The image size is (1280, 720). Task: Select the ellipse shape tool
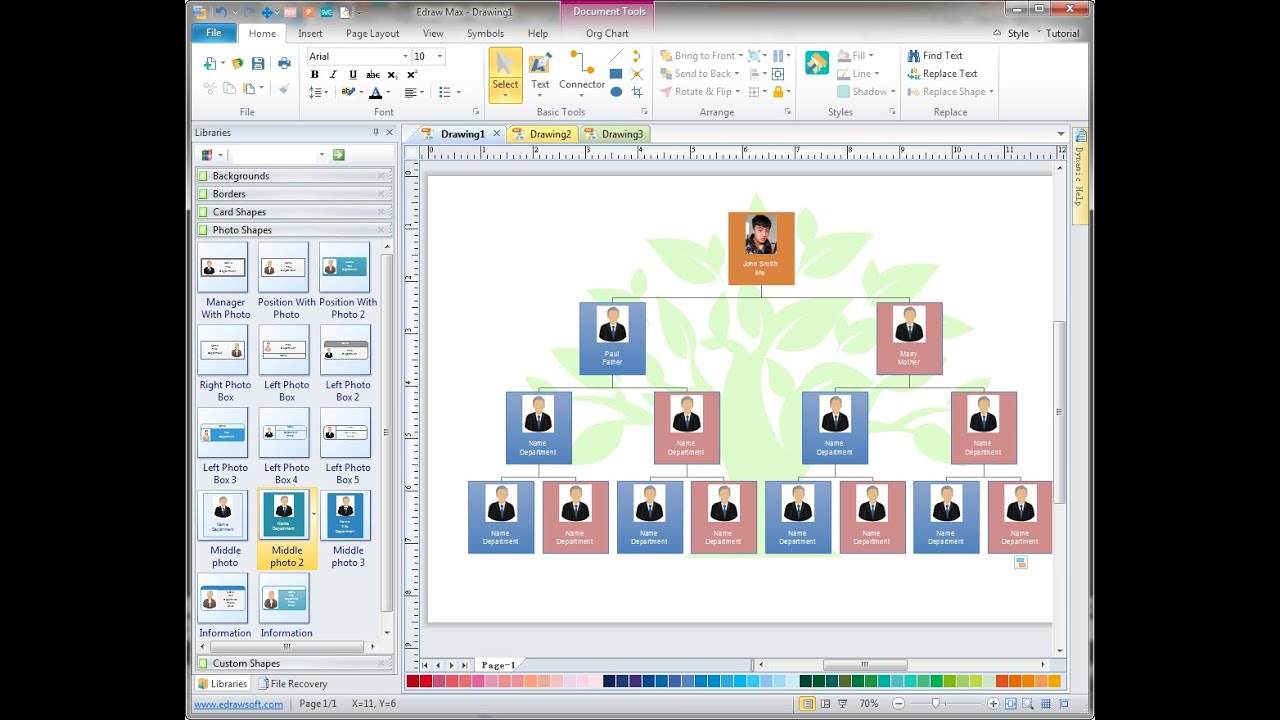pos(616,92)
